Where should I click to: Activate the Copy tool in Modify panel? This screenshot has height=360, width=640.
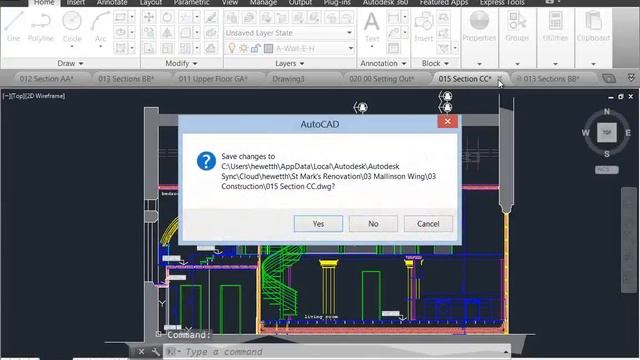[x=149, y=33]
